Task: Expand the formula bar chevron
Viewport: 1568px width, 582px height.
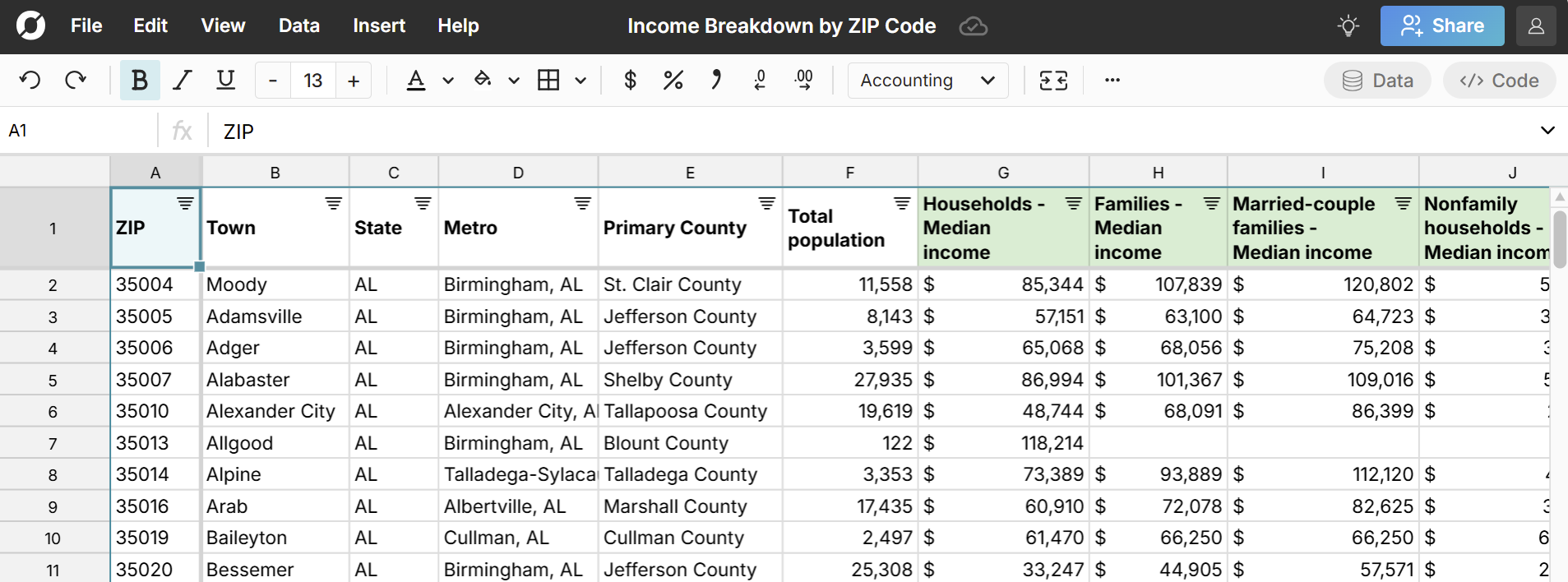Action: [x=1547, y=131]
